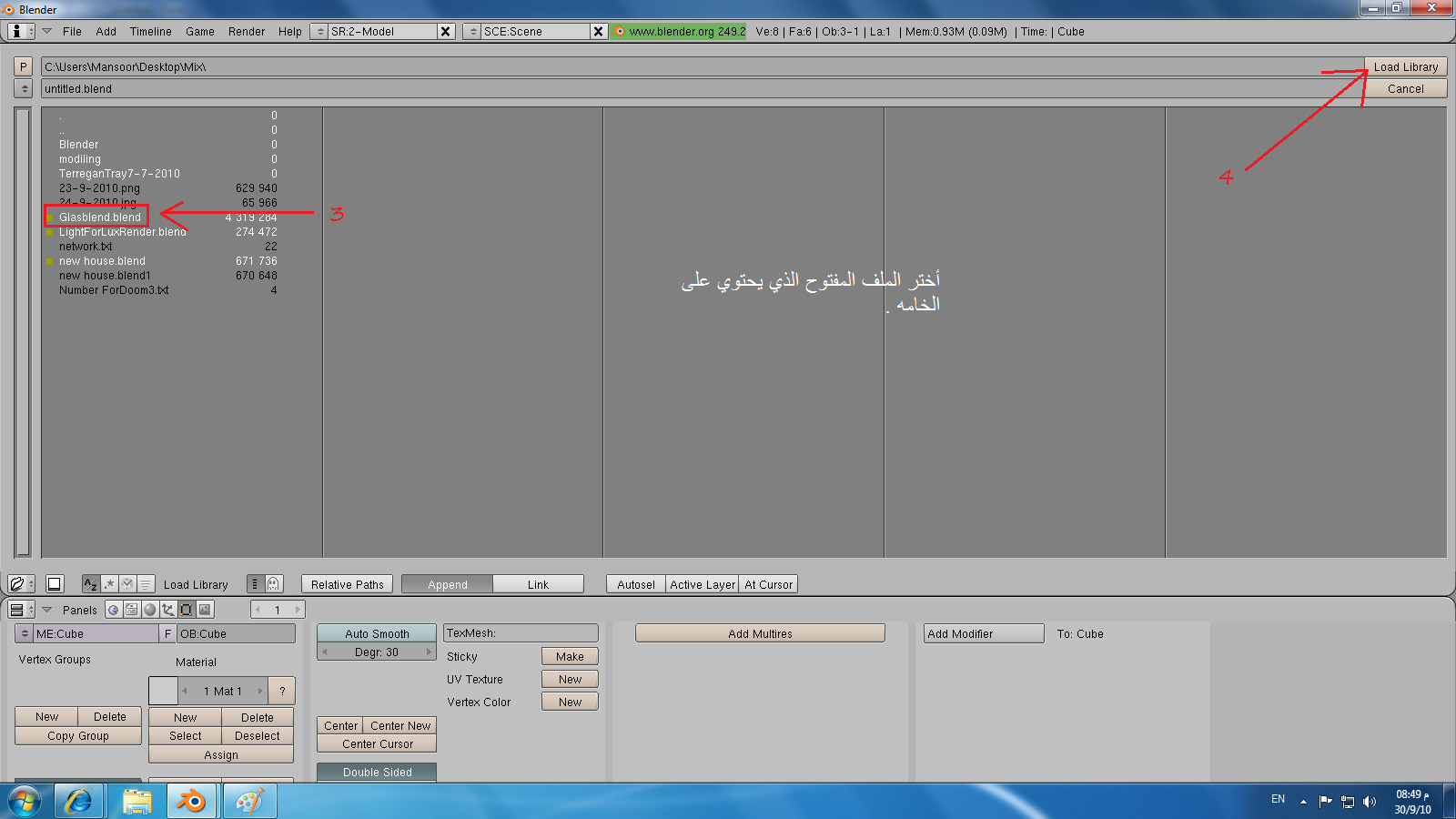The height and width of the screenshot is (819, 1456).
Task: Collapse the top header menus triangle beside File
Action: [x=47, y=31]
